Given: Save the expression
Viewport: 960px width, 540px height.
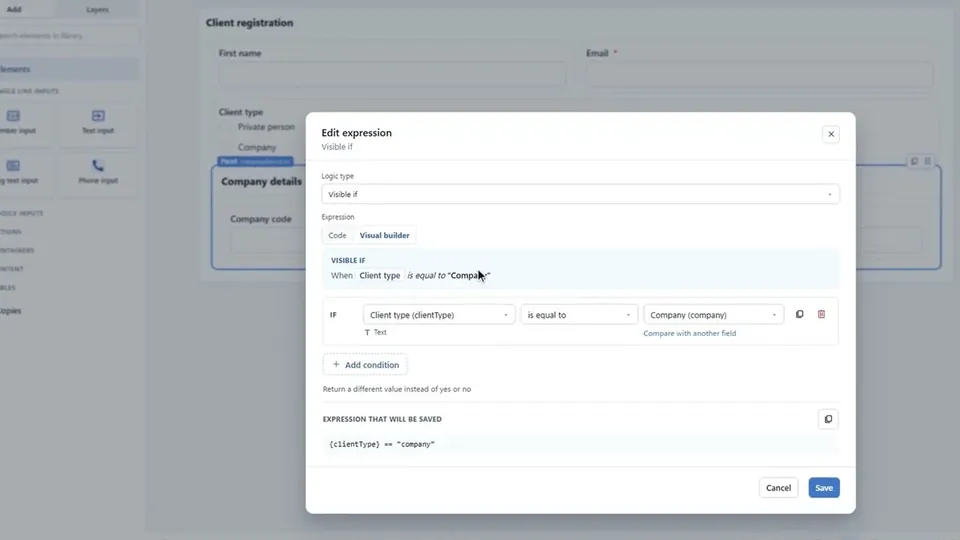Looking at the screenshot, I should tap(823, 487).
